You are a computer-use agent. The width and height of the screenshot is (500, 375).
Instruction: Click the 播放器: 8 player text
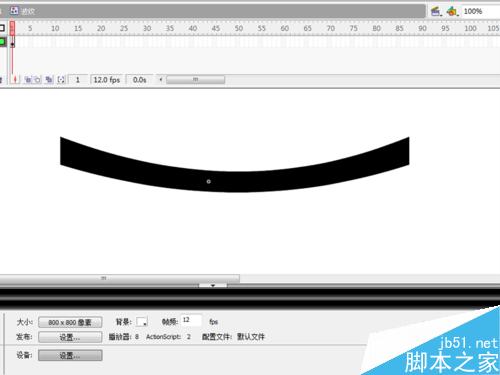124,337
